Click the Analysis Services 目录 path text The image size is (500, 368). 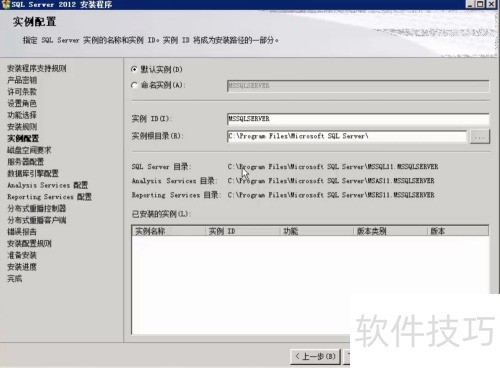point(331,181)
